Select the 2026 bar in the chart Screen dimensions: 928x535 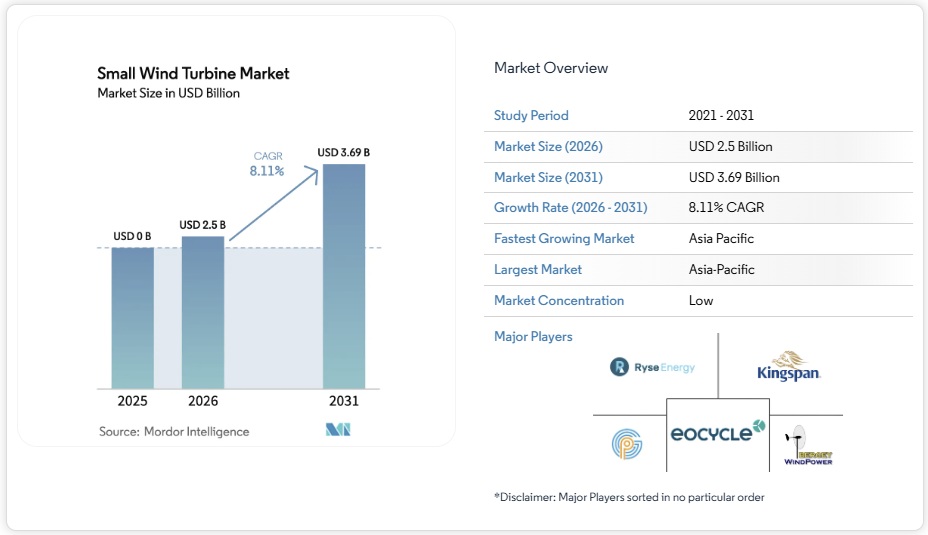coord(202,312)
